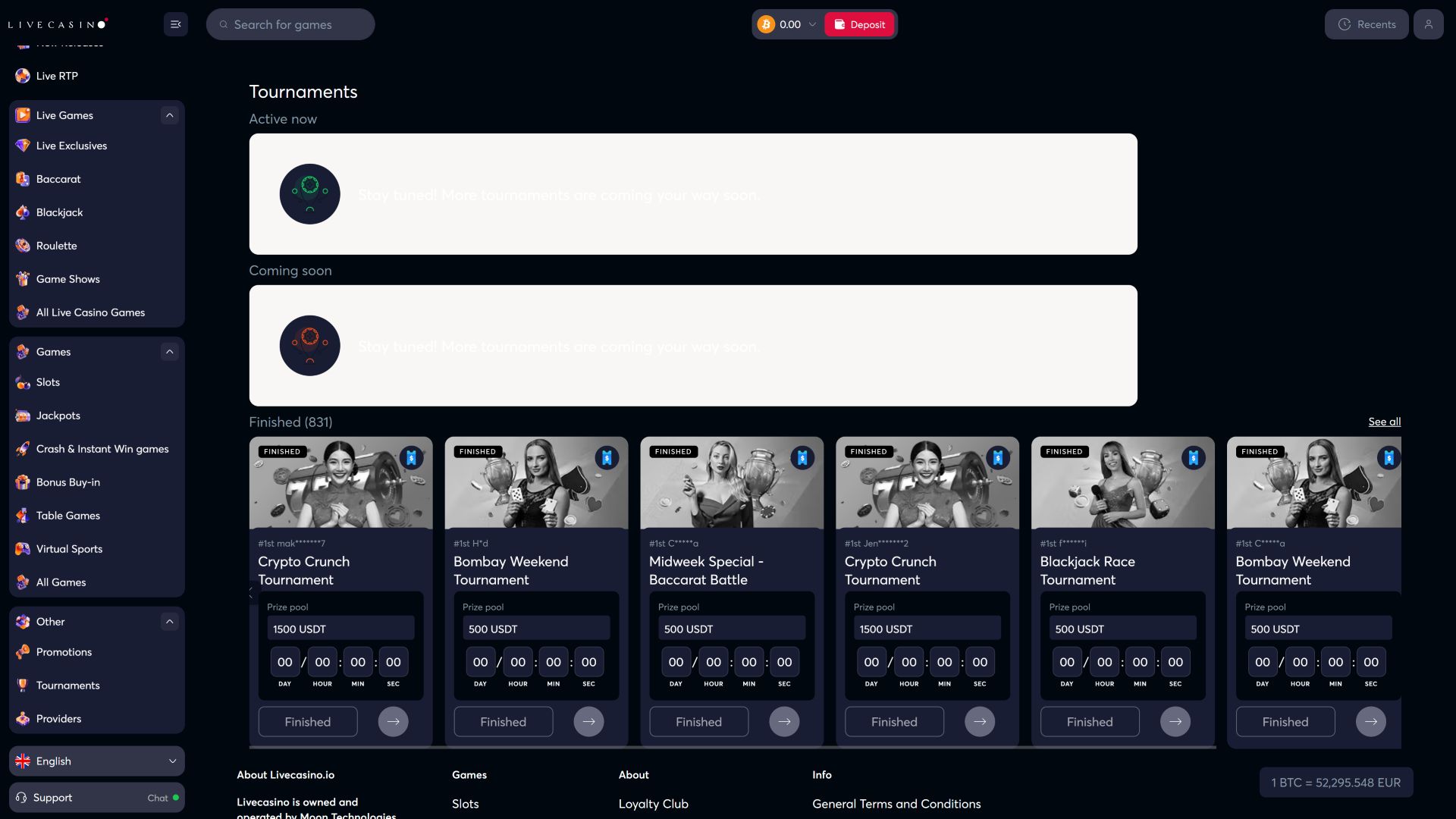Click Finished button on Blackjack Race card

[x=1090, y=722]
